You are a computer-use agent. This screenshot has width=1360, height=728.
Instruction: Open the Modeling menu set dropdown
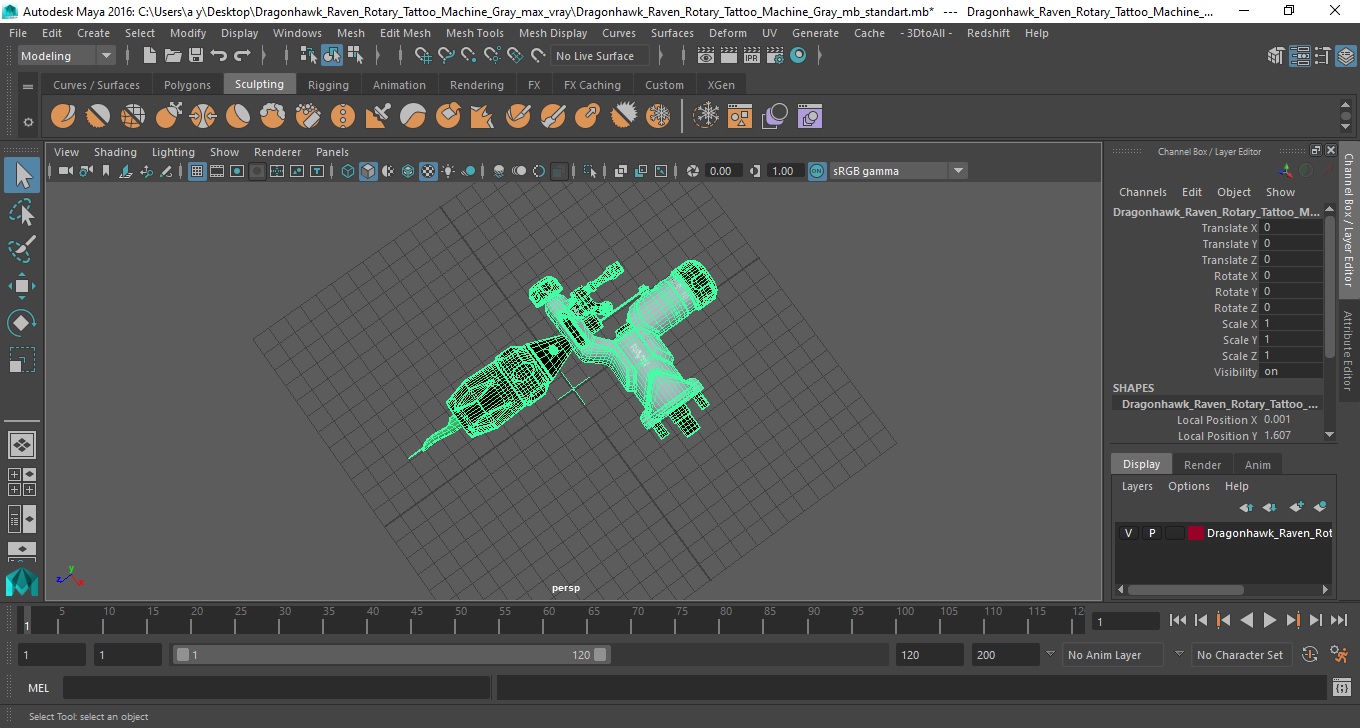click(x=66, y=56)
